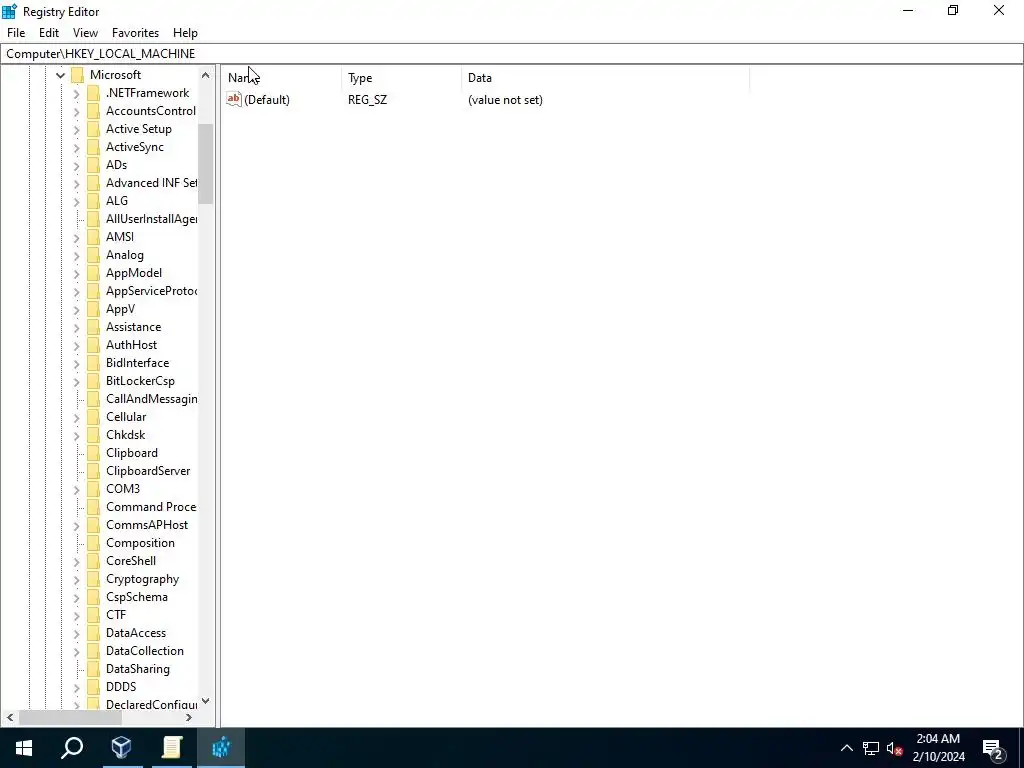Click horizontal scrollbar left arrow
This screenshot has width=1024, height=768.
pos(10,717)
